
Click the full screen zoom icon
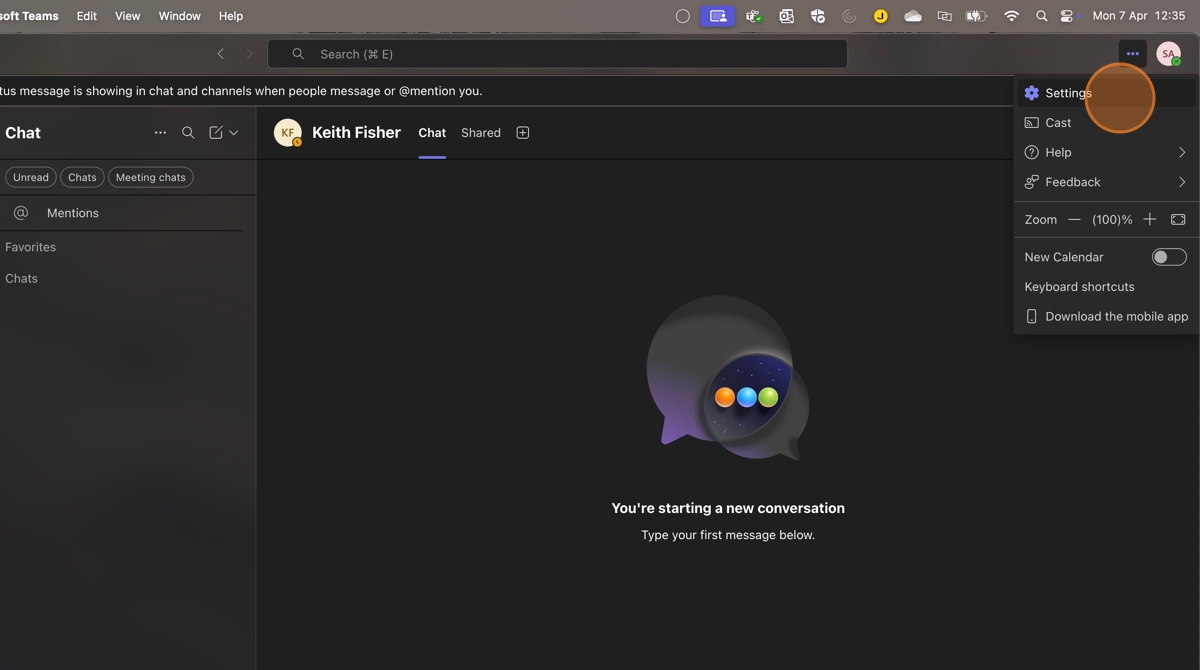[x=1178, y=219]
